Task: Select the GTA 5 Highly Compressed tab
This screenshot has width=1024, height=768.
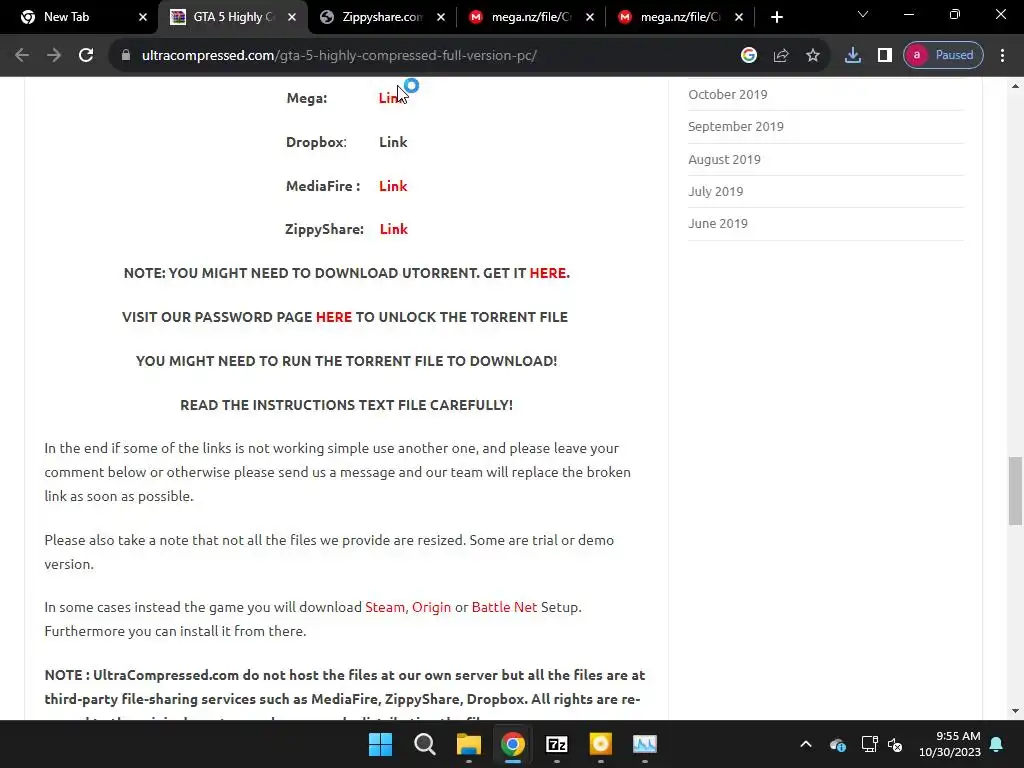Action: coord(232,17)
